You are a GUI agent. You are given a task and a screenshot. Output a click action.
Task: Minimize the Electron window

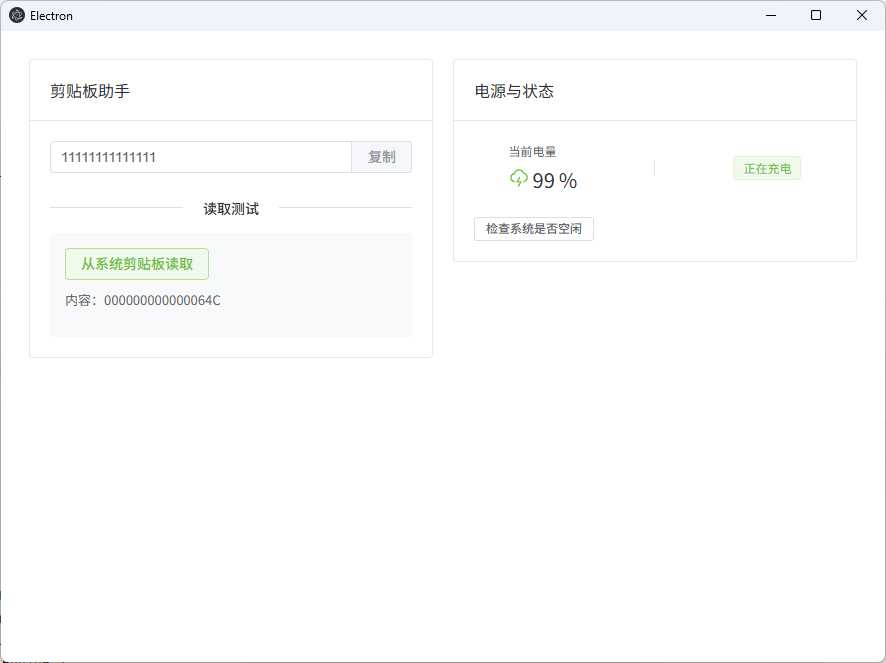(x=771, y=16)
